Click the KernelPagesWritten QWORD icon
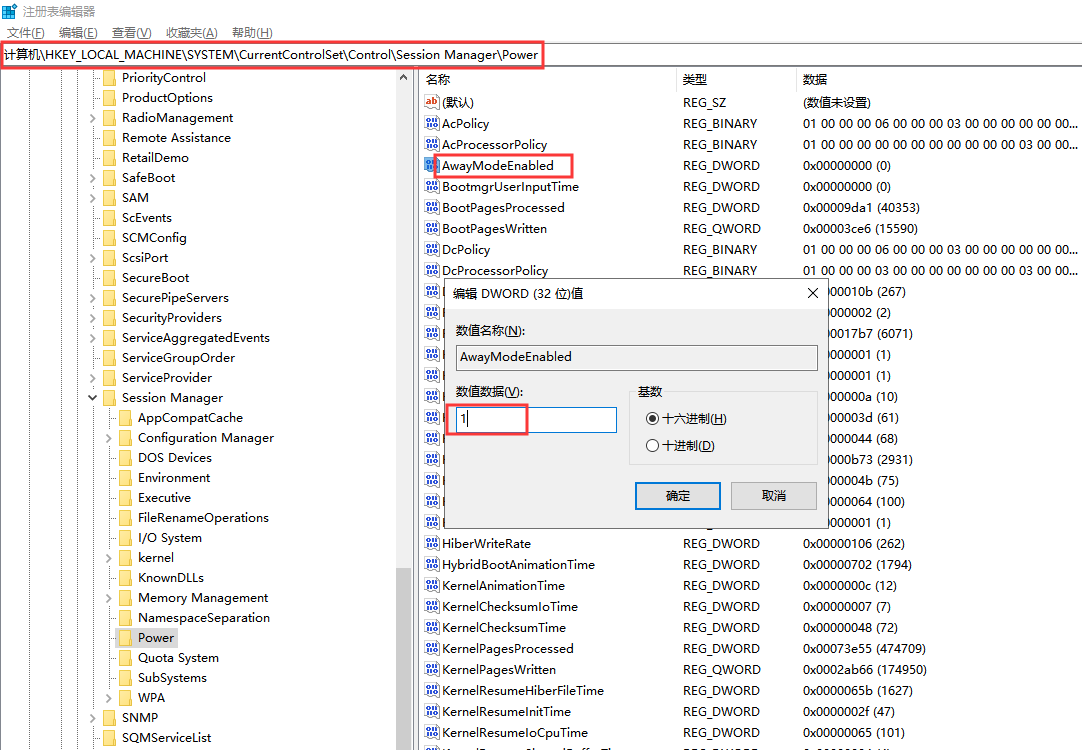Image resolution: width=1082 pixels, height=750 pixels. coord(434,669)
